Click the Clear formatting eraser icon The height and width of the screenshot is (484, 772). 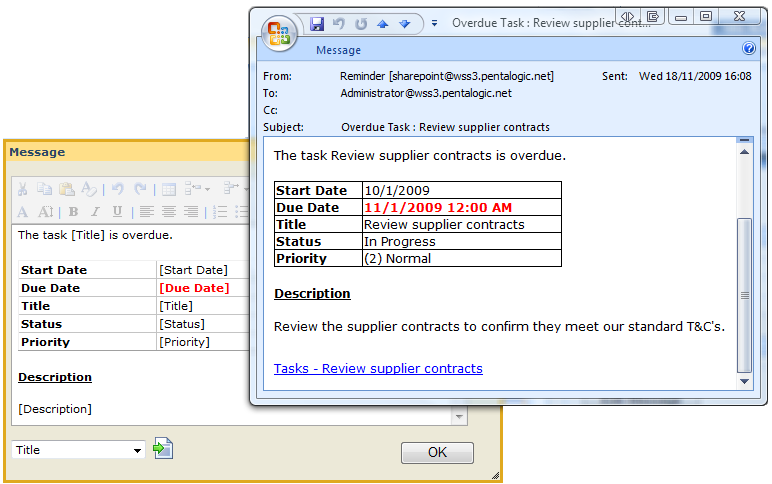89,189
